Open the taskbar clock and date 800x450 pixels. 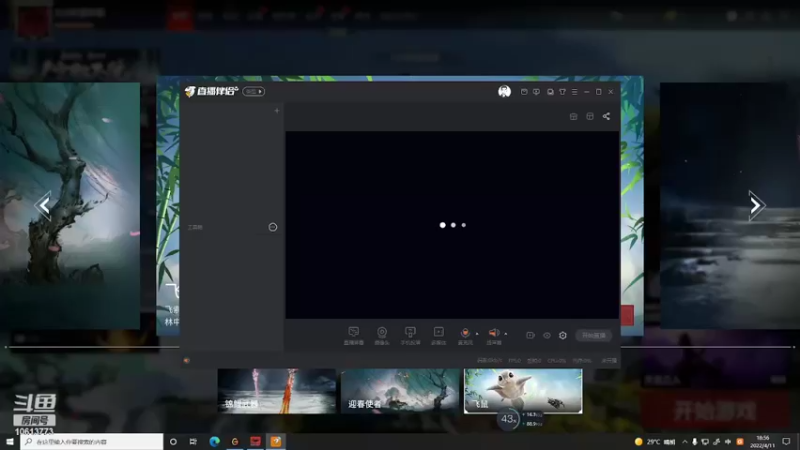point(763,442)
